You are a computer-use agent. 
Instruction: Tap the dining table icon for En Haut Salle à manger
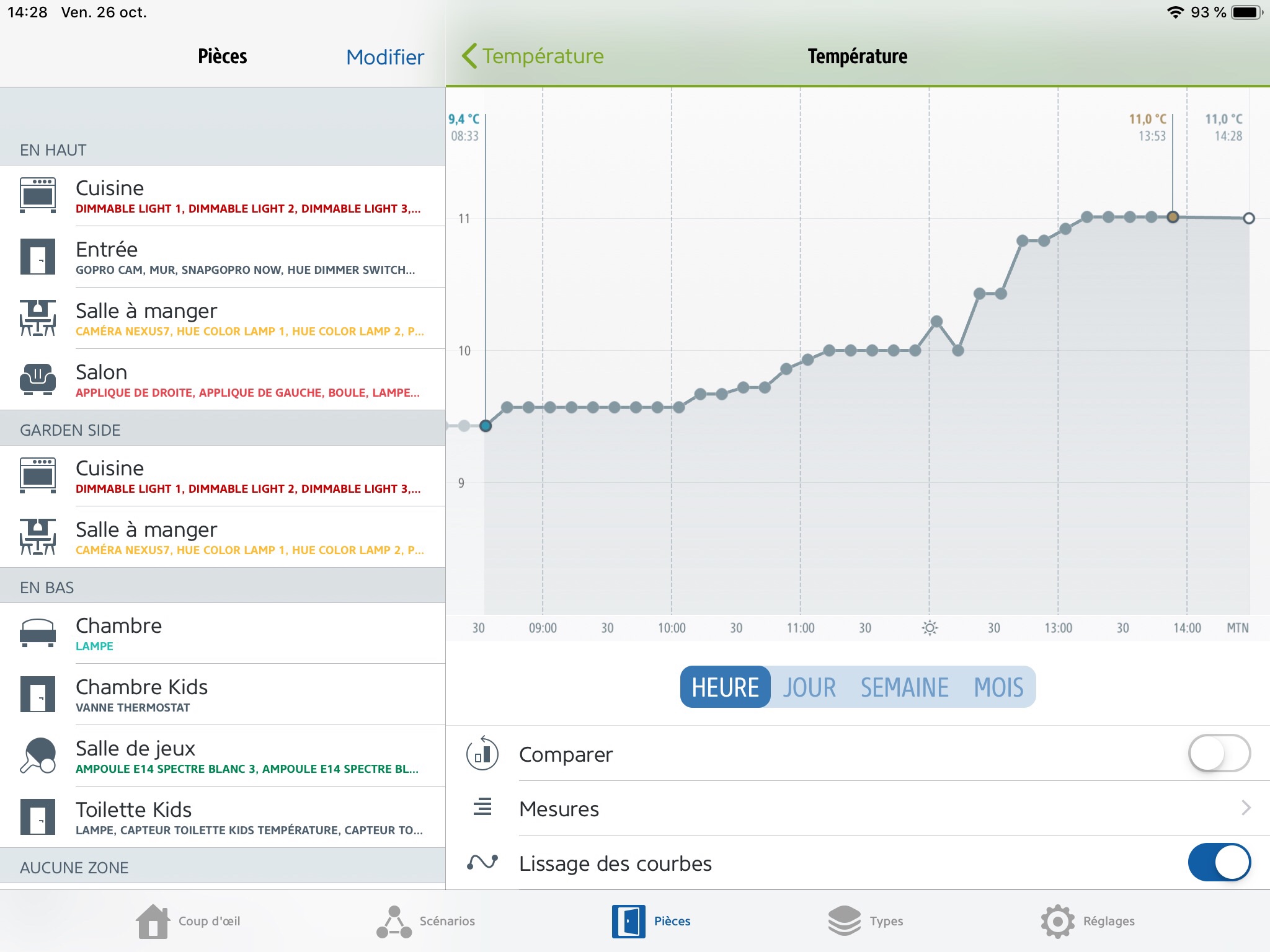pos(38,318)
